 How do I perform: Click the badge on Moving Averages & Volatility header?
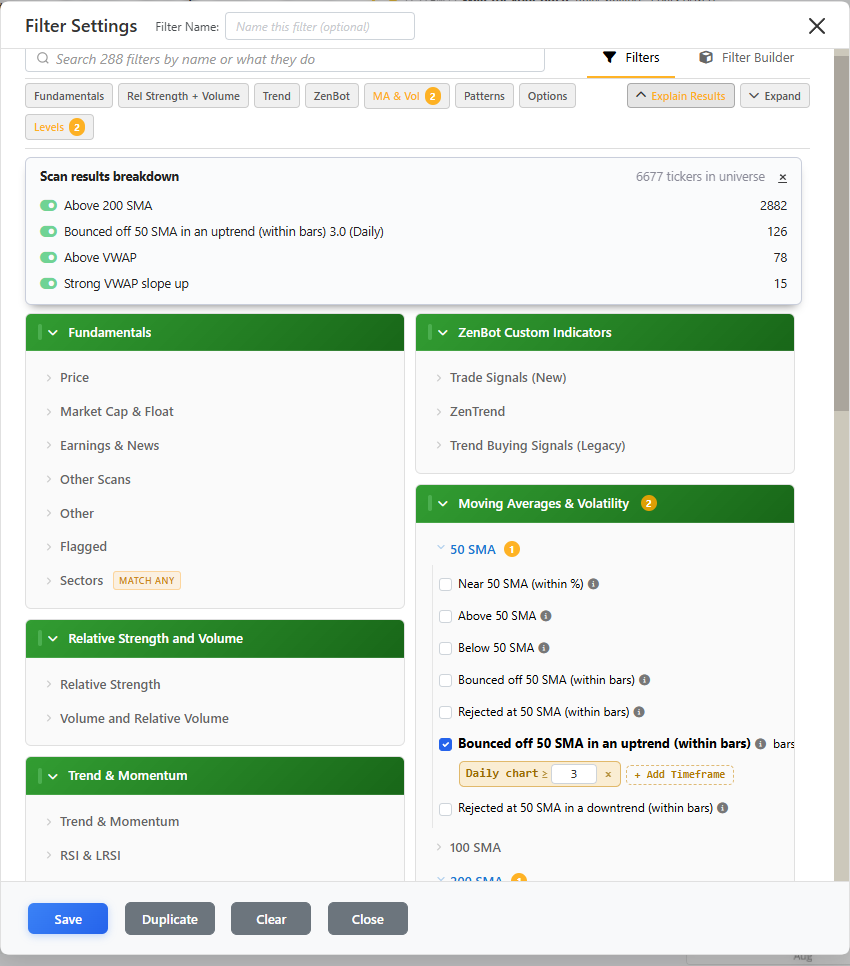coord(649,503)
